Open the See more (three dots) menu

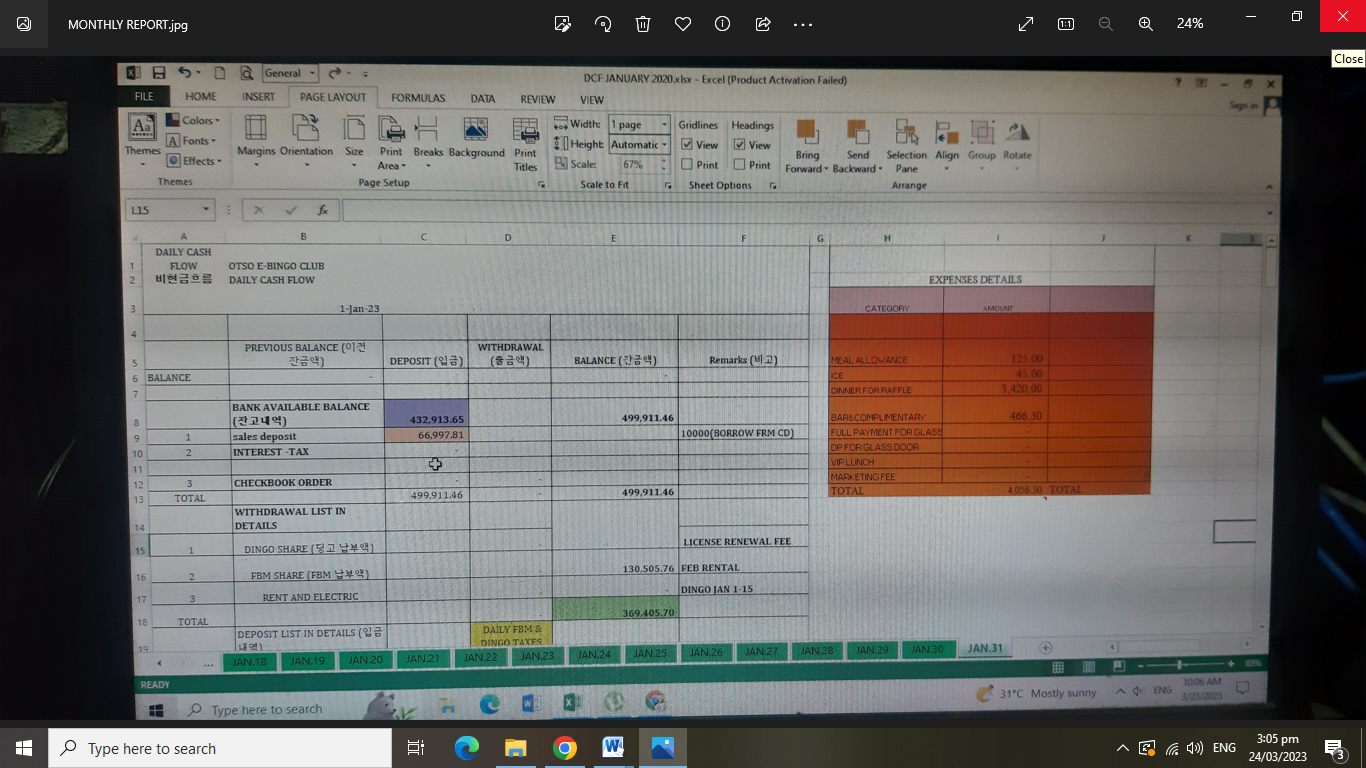point(803,24)
